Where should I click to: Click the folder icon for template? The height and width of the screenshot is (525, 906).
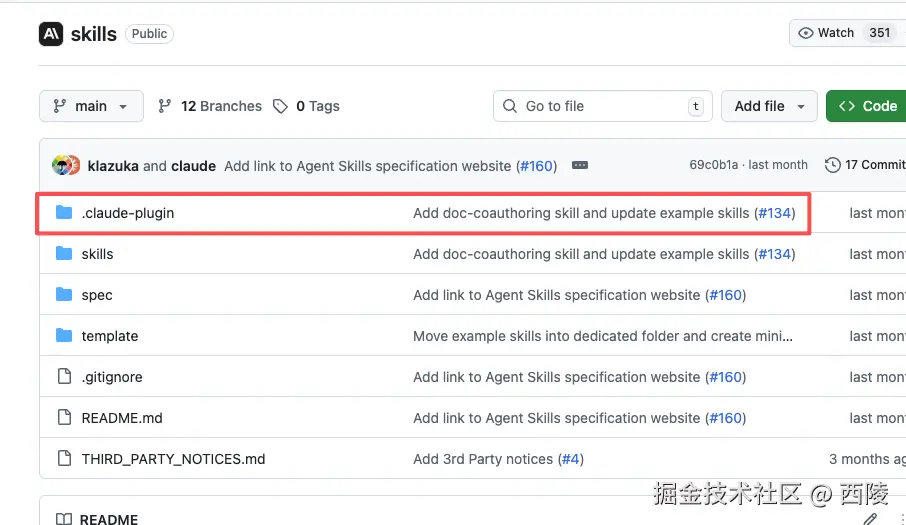coord(64,336)
